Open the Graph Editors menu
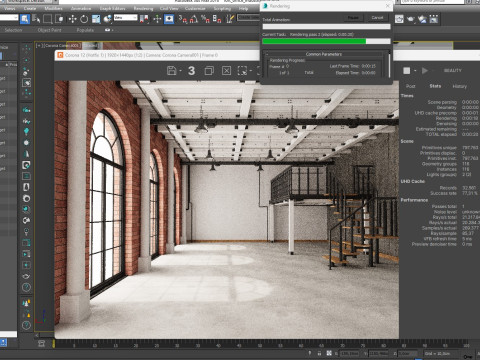Image resolution: width=480 pixels, height=360 pixels. 113,8
